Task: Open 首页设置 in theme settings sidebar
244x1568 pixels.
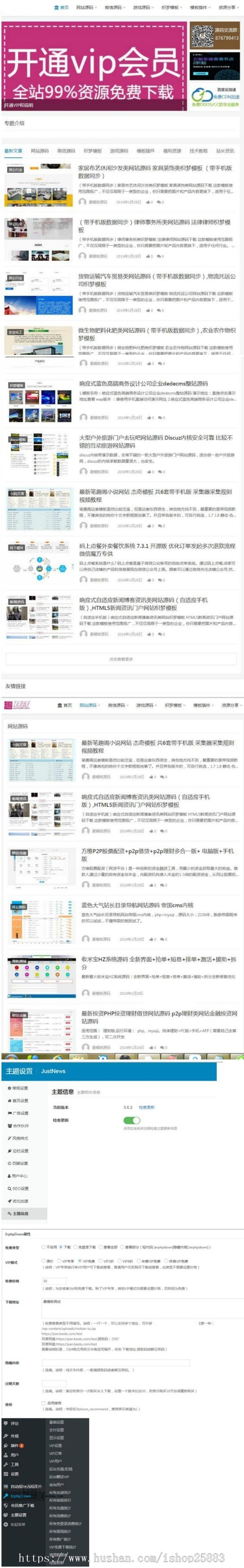Action: click(x=17, y=1101)
